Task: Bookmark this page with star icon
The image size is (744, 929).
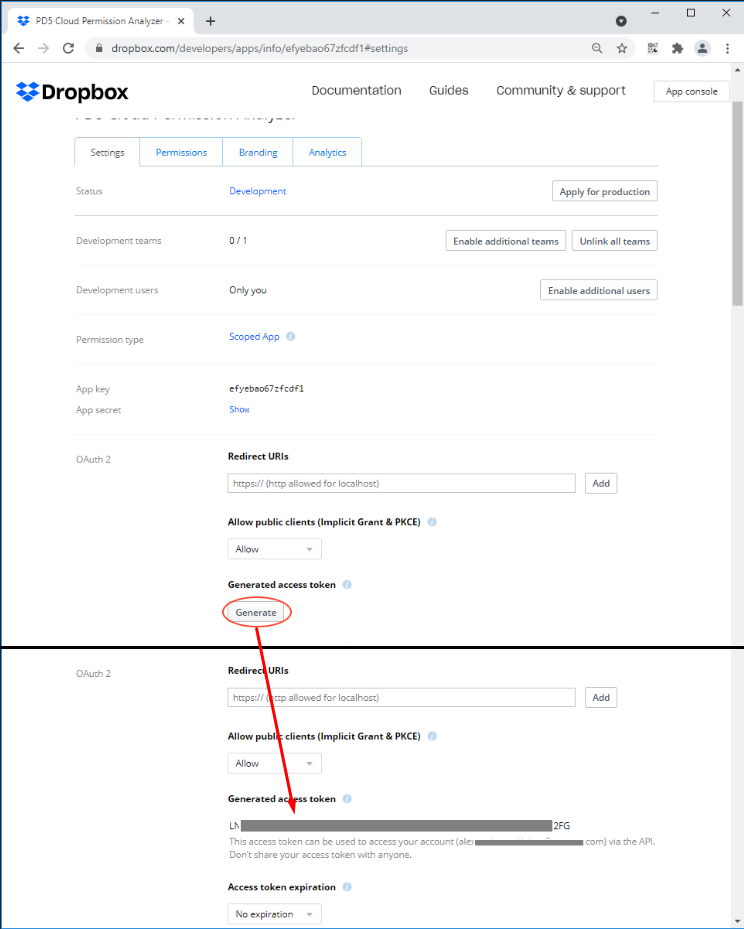Action: coord(622,48)
